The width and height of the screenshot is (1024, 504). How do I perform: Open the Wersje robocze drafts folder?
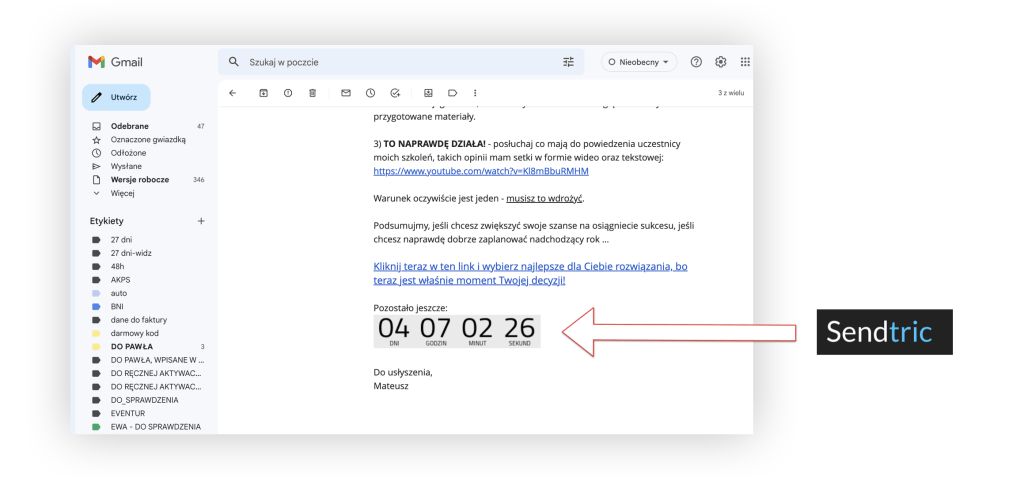pyautogui.click(x=139, y=180)
